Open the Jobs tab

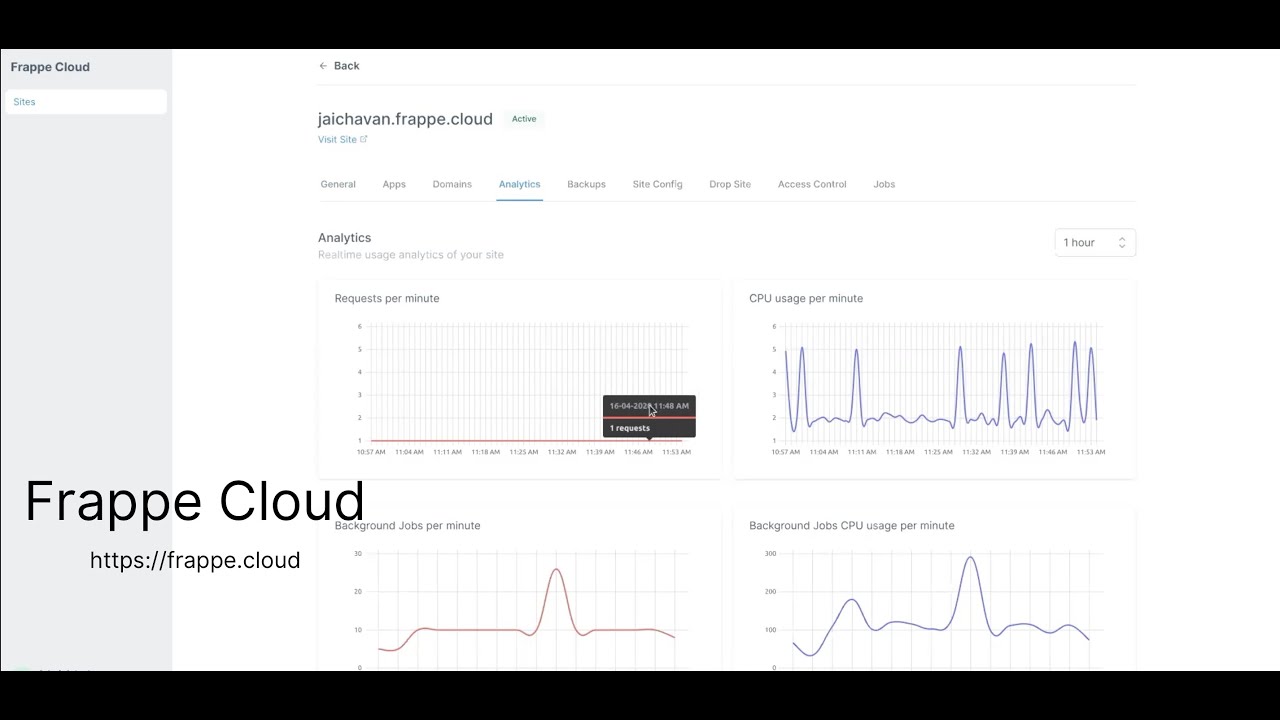click(x=884, y=184)
